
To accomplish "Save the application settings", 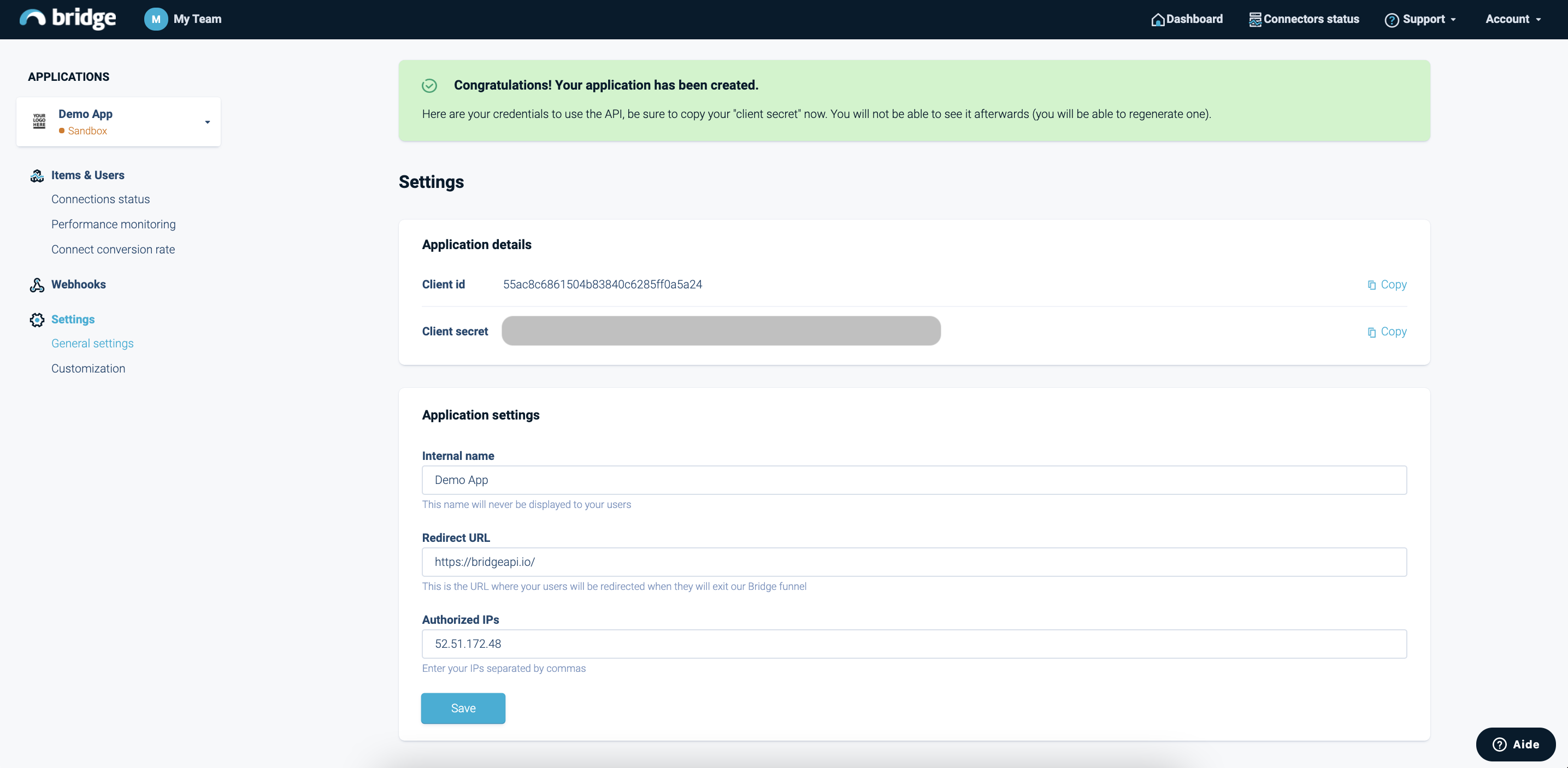I will tap(463, 708).
